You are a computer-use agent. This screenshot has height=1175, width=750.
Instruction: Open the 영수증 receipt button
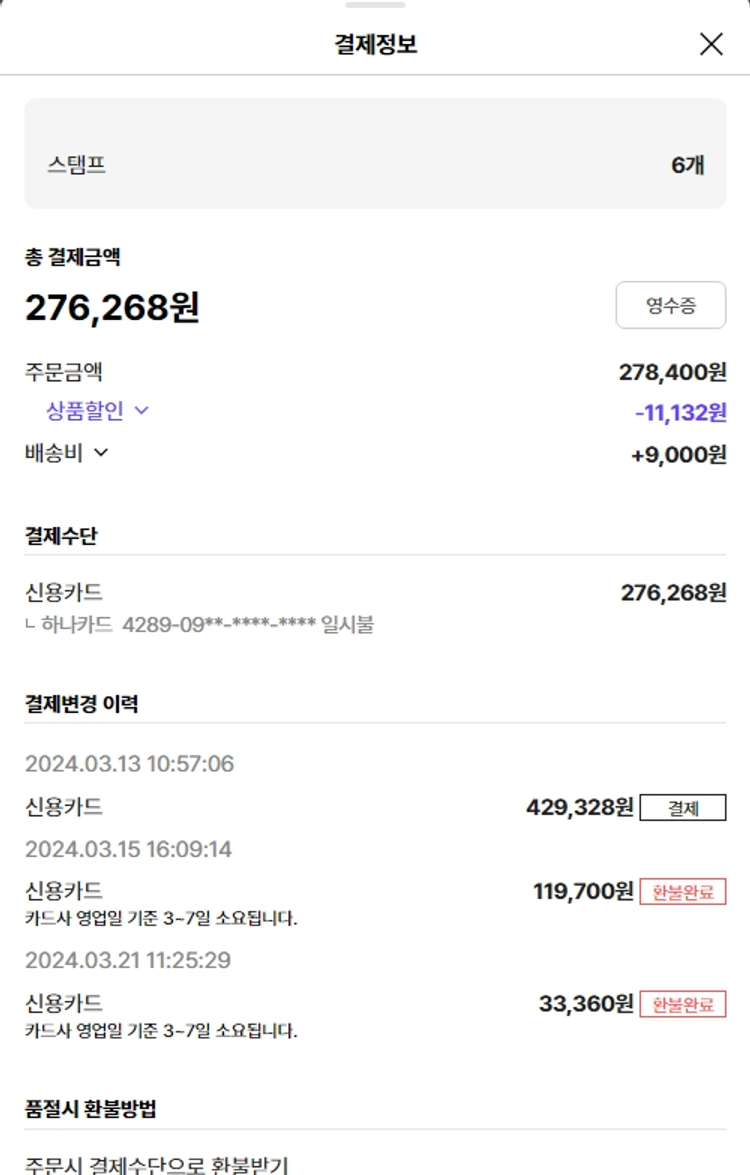click(x=670, y=305)
